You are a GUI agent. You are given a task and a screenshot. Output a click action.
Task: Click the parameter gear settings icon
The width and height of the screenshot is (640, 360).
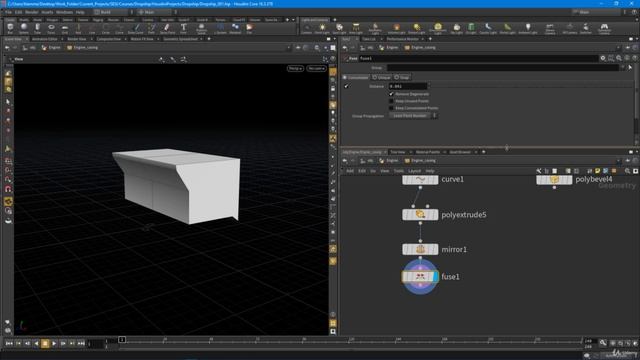click(x=603, y=58)
